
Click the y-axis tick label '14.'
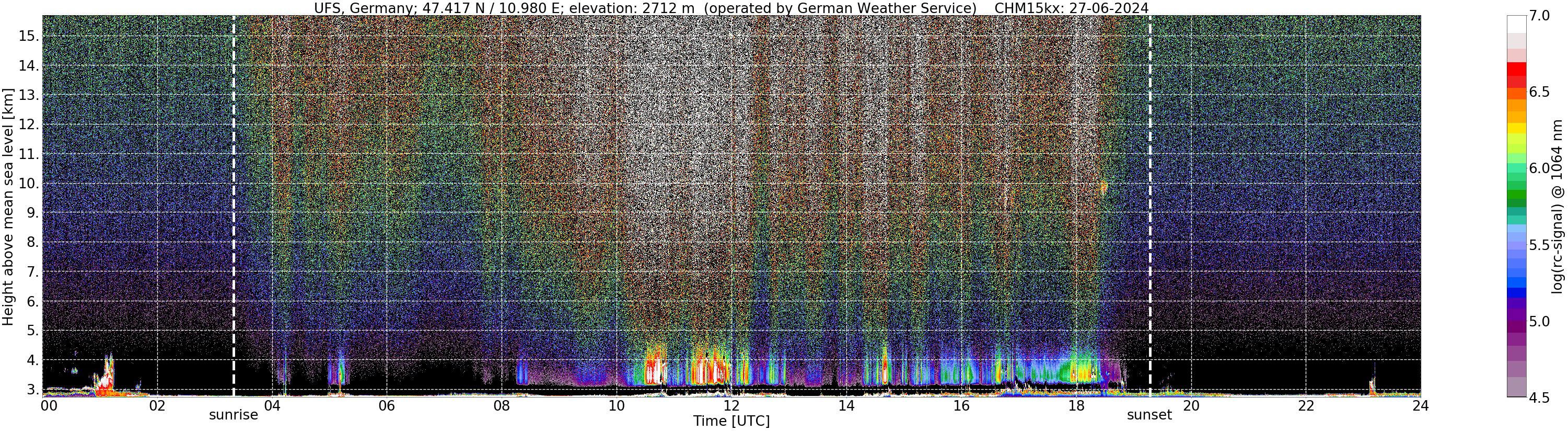29,65
